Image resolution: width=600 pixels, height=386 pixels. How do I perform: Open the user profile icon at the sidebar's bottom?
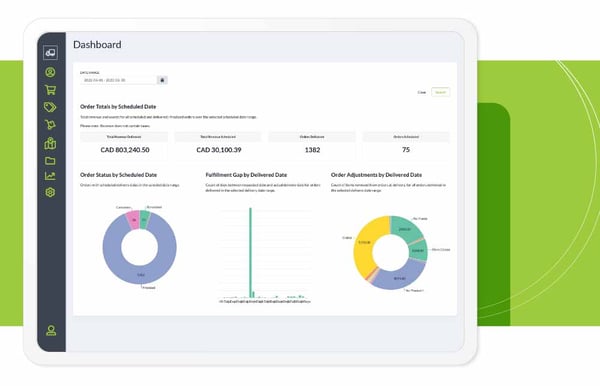click(x=51, y=331)
